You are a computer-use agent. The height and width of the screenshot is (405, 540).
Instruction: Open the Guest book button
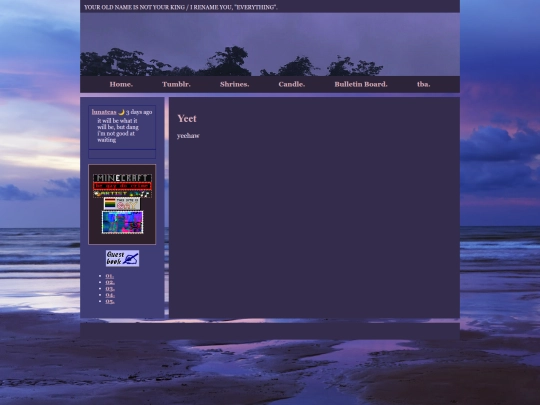[122, 258]
